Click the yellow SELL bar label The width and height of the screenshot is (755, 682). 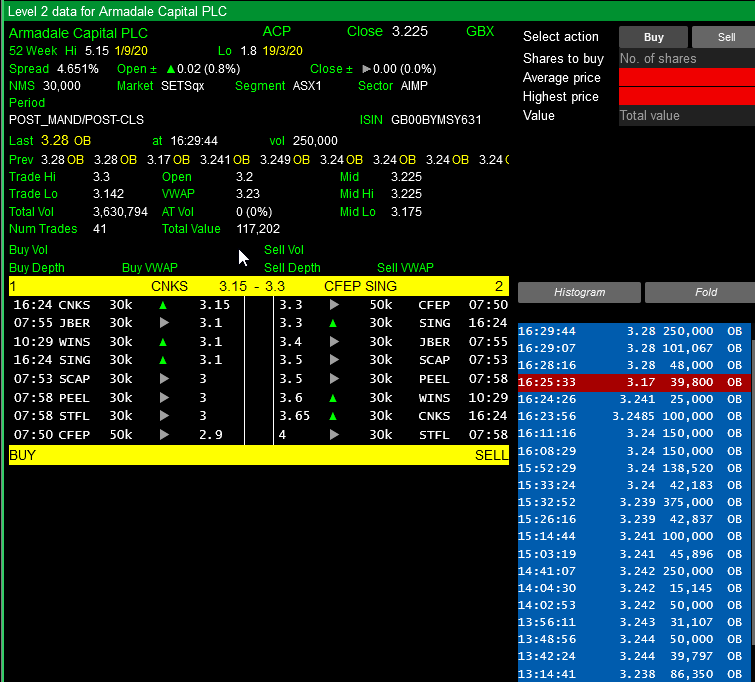(491, 455)
